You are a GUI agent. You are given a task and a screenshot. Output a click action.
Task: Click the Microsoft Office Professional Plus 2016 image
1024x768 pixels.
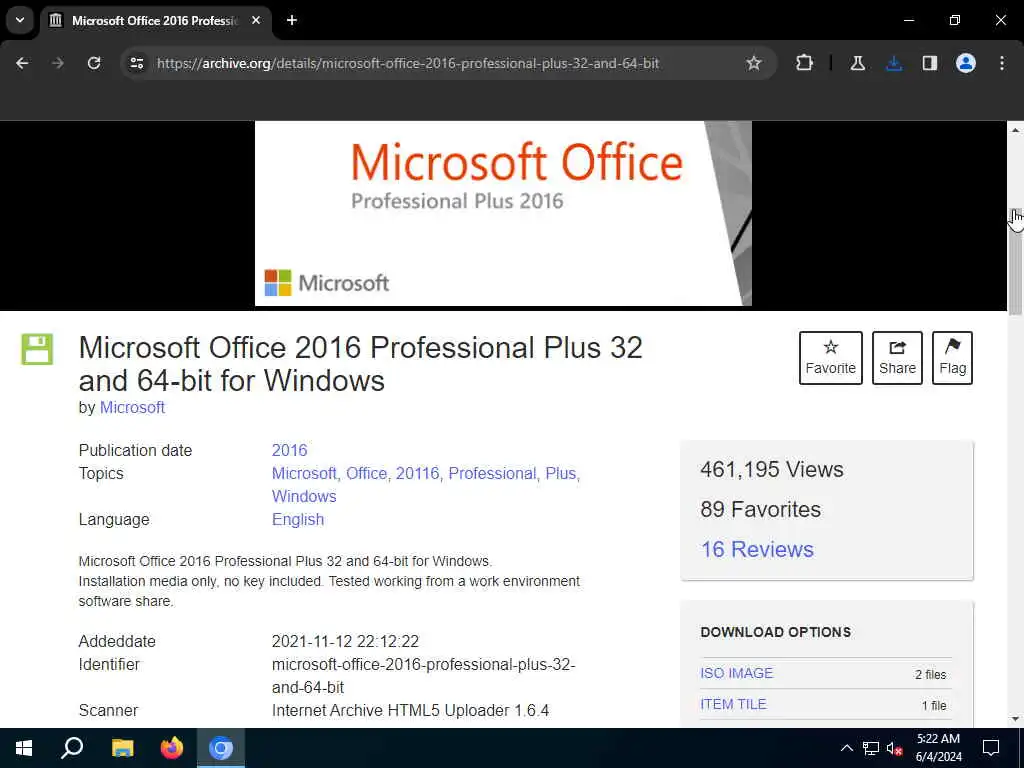pyautogui.click(x=503, y=214)
